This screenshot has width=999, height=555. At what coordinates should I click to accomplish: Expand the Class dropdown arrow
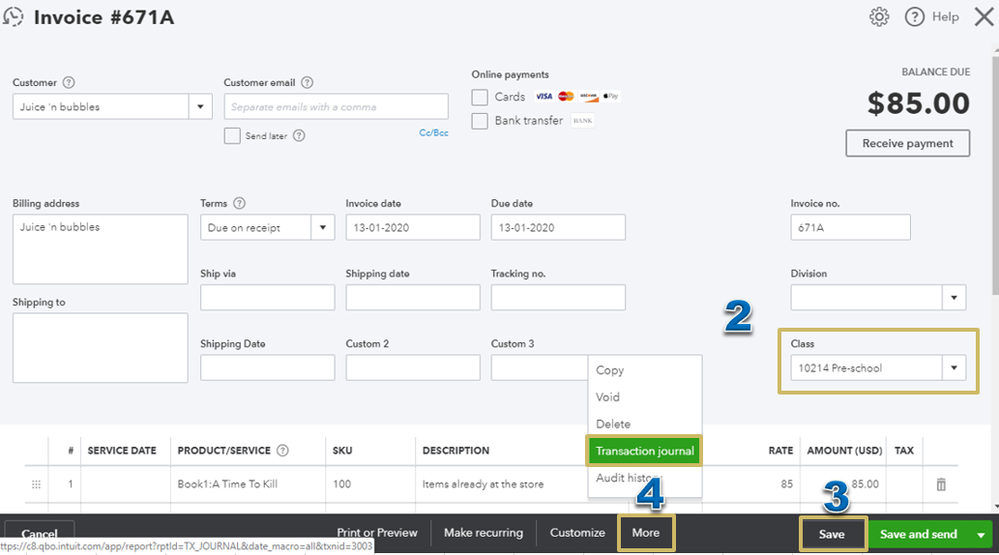coord(954,368)
